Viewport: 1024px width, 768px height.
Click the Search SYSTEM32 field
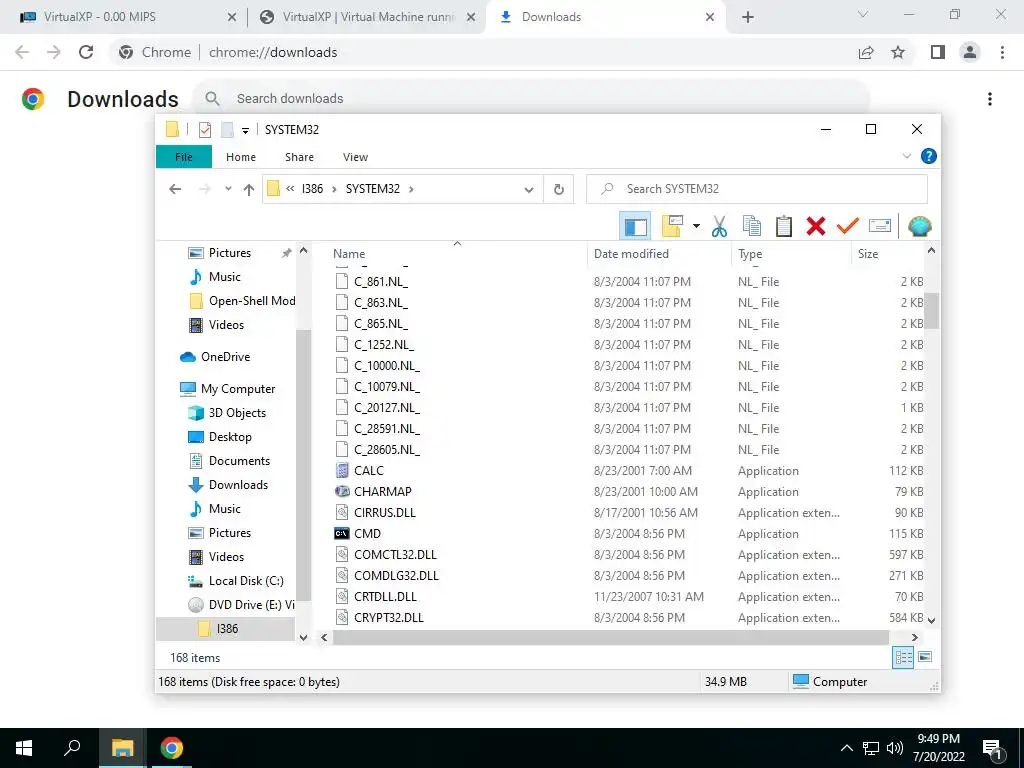point(756,189)
